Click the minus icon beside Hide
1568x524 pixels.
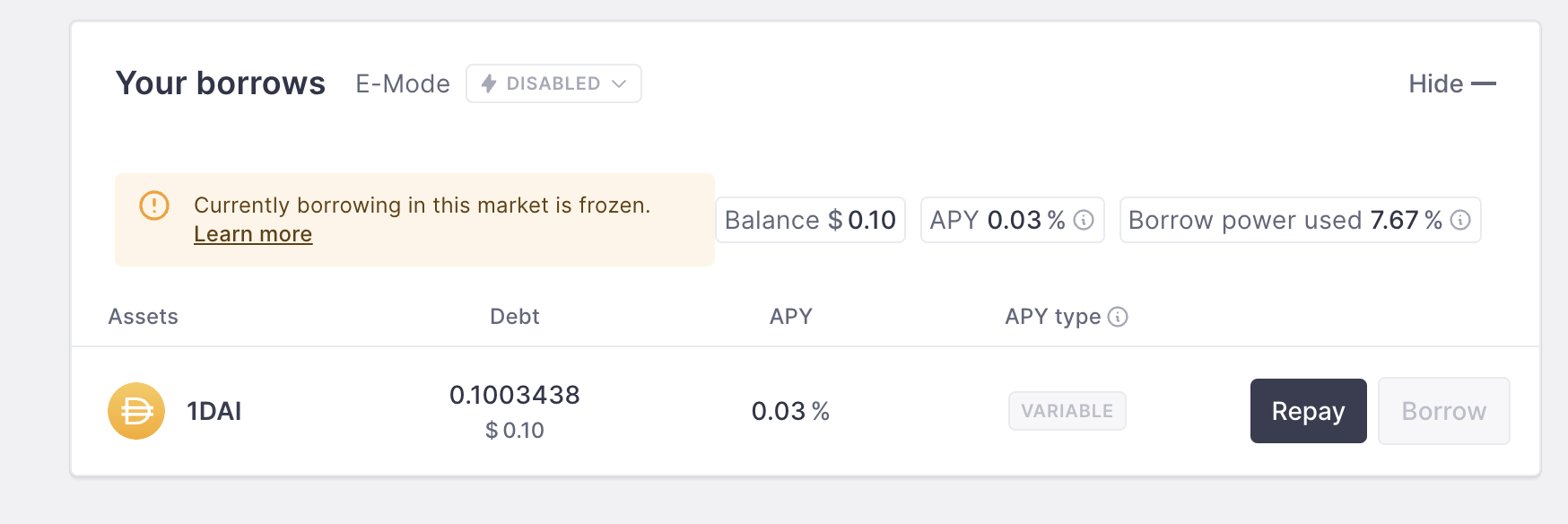[1485, 83]
